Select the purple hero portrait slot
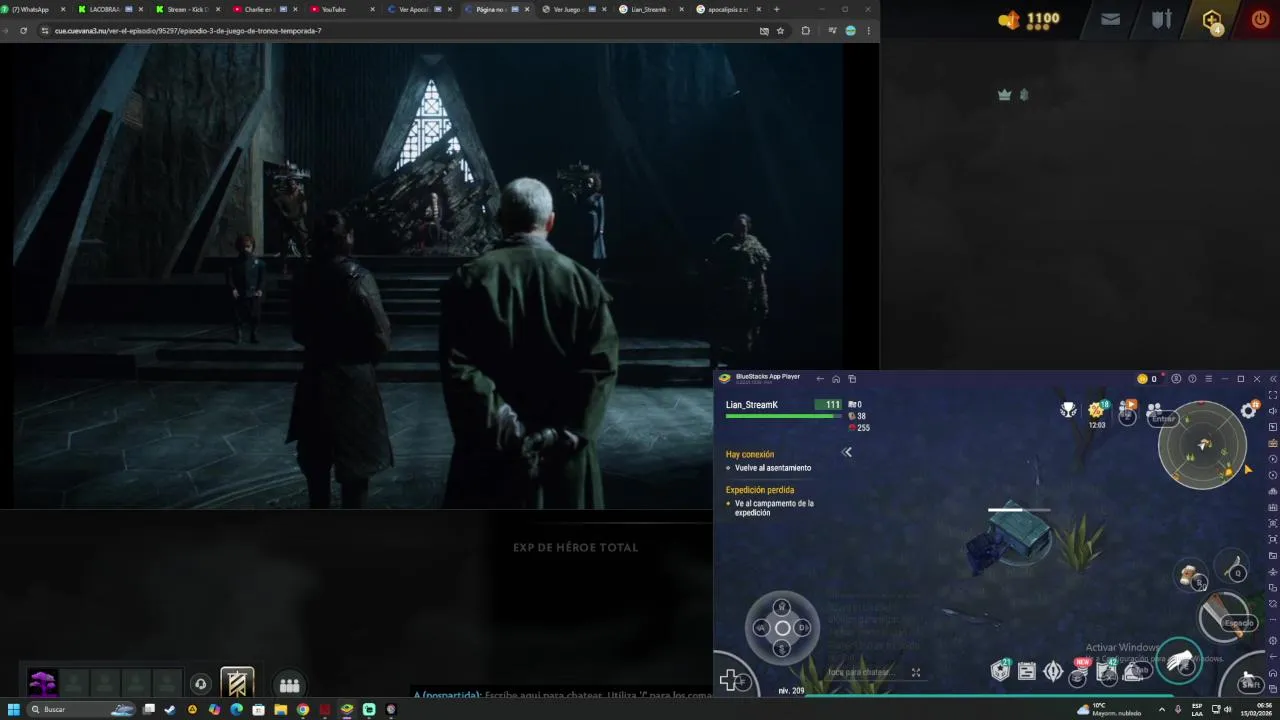The width and height of the screenshot is (1280, 720). click(42, 684)
